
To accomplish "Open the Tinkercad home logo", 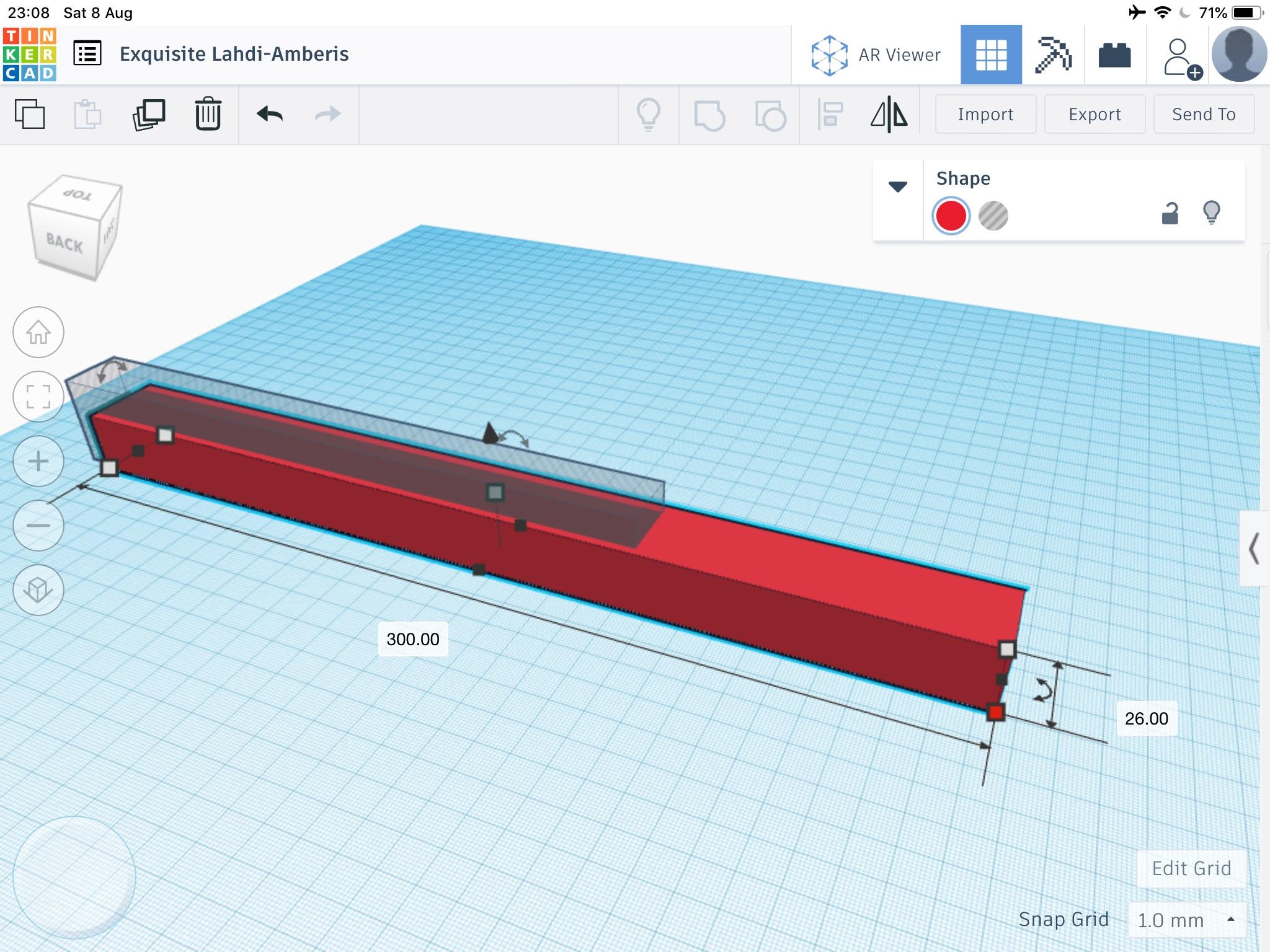I will (29, 54).
